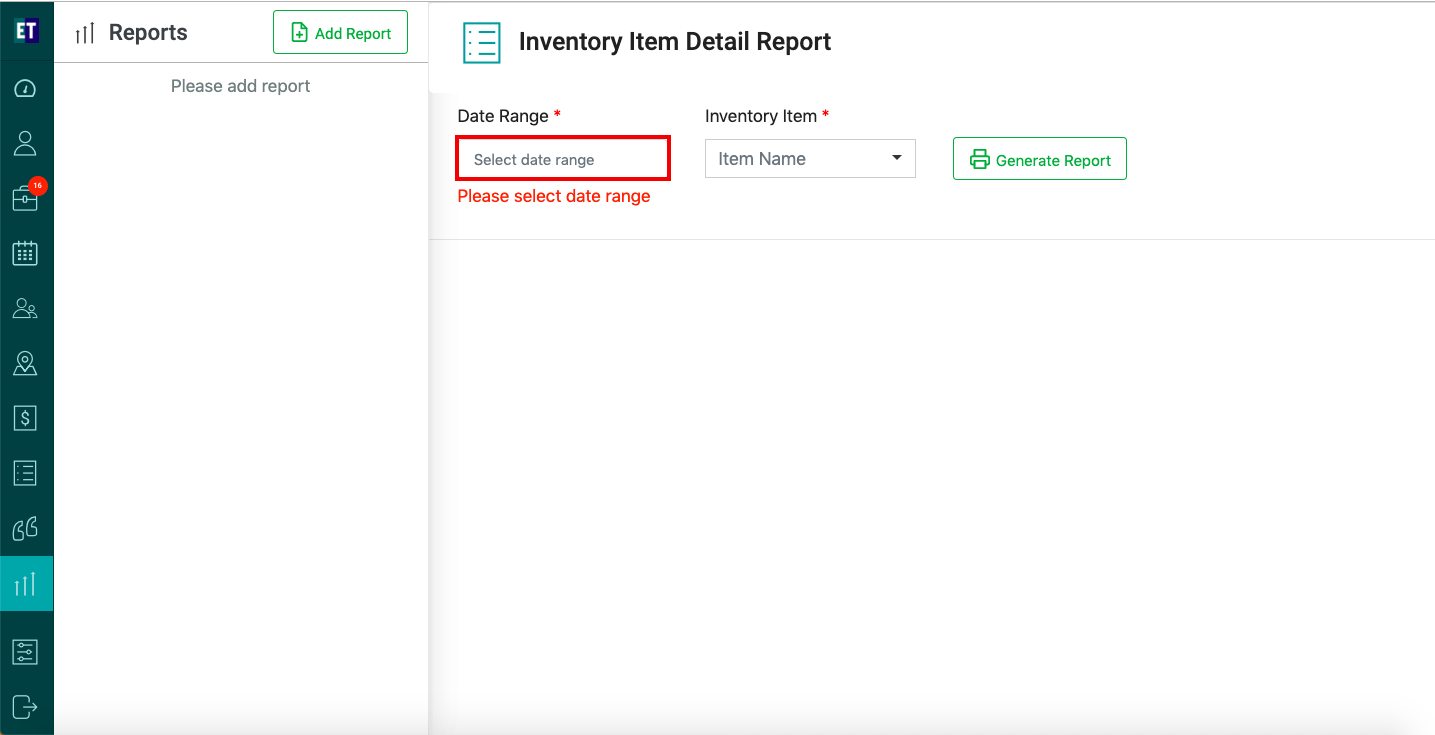Click the 'Please select date range' error message
Viewport: 1435px width, 735px height.
(x=554, y=196)
